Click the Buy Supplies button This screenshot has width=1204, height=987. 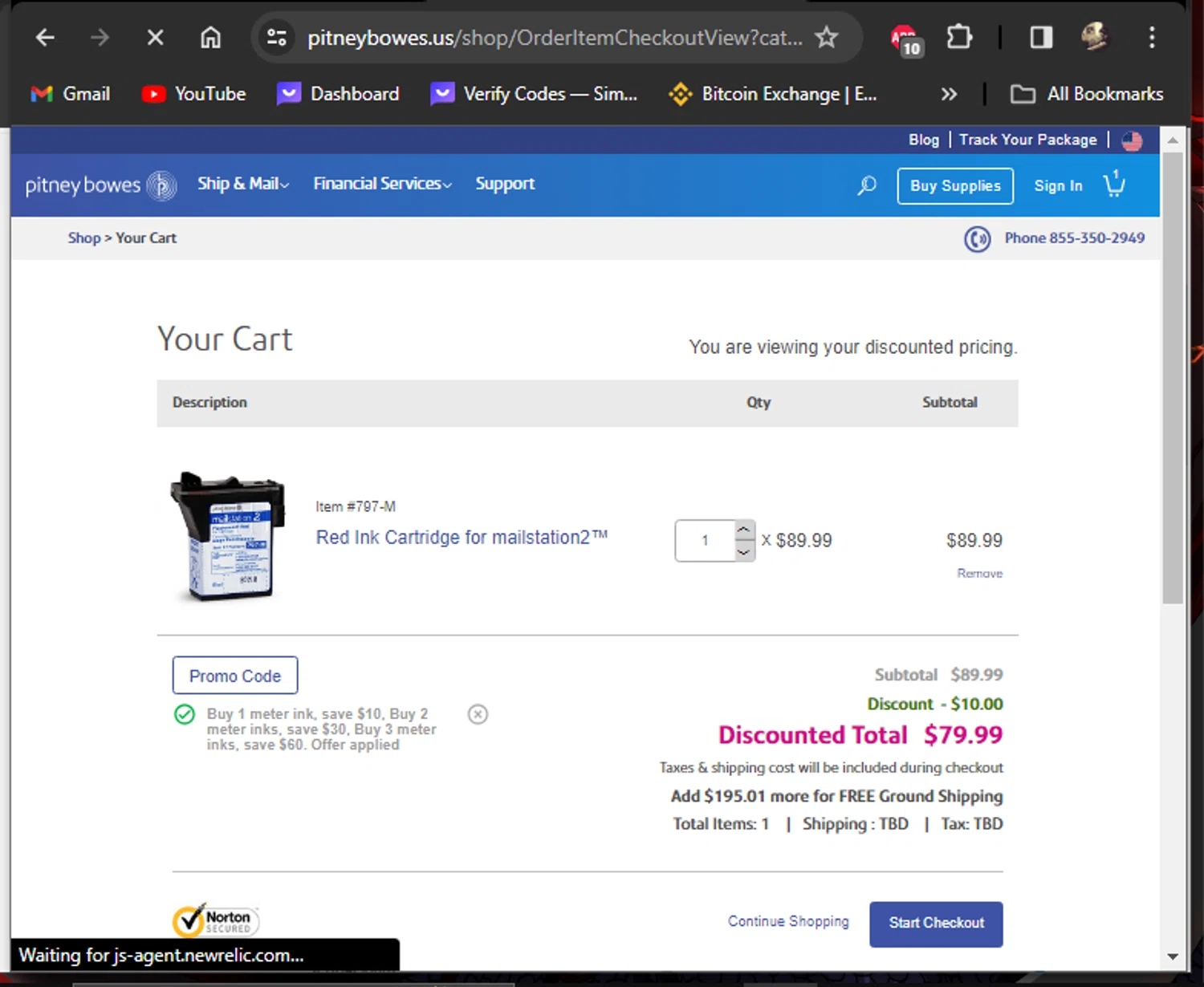coord(955,185)
